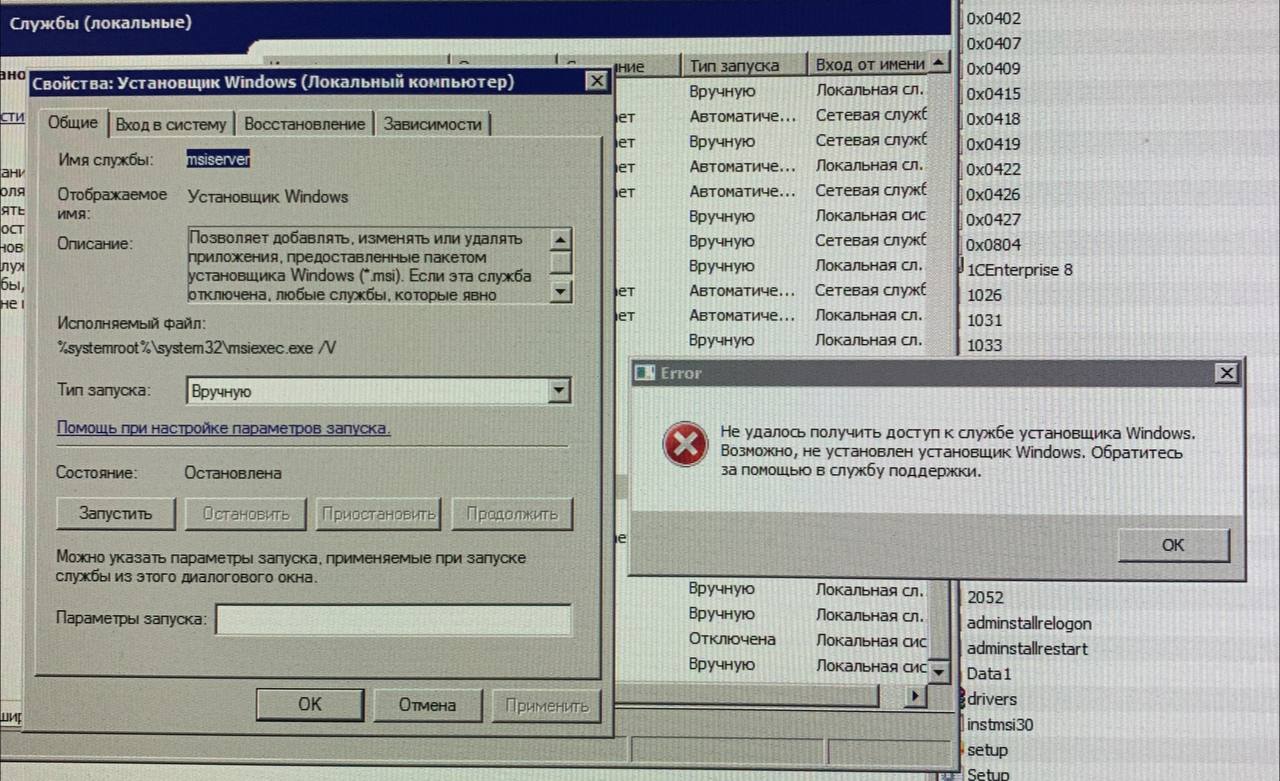Screen dimensions: 1280x781
Task: Click the Остановить button
Action: click(x=246, y=514)
